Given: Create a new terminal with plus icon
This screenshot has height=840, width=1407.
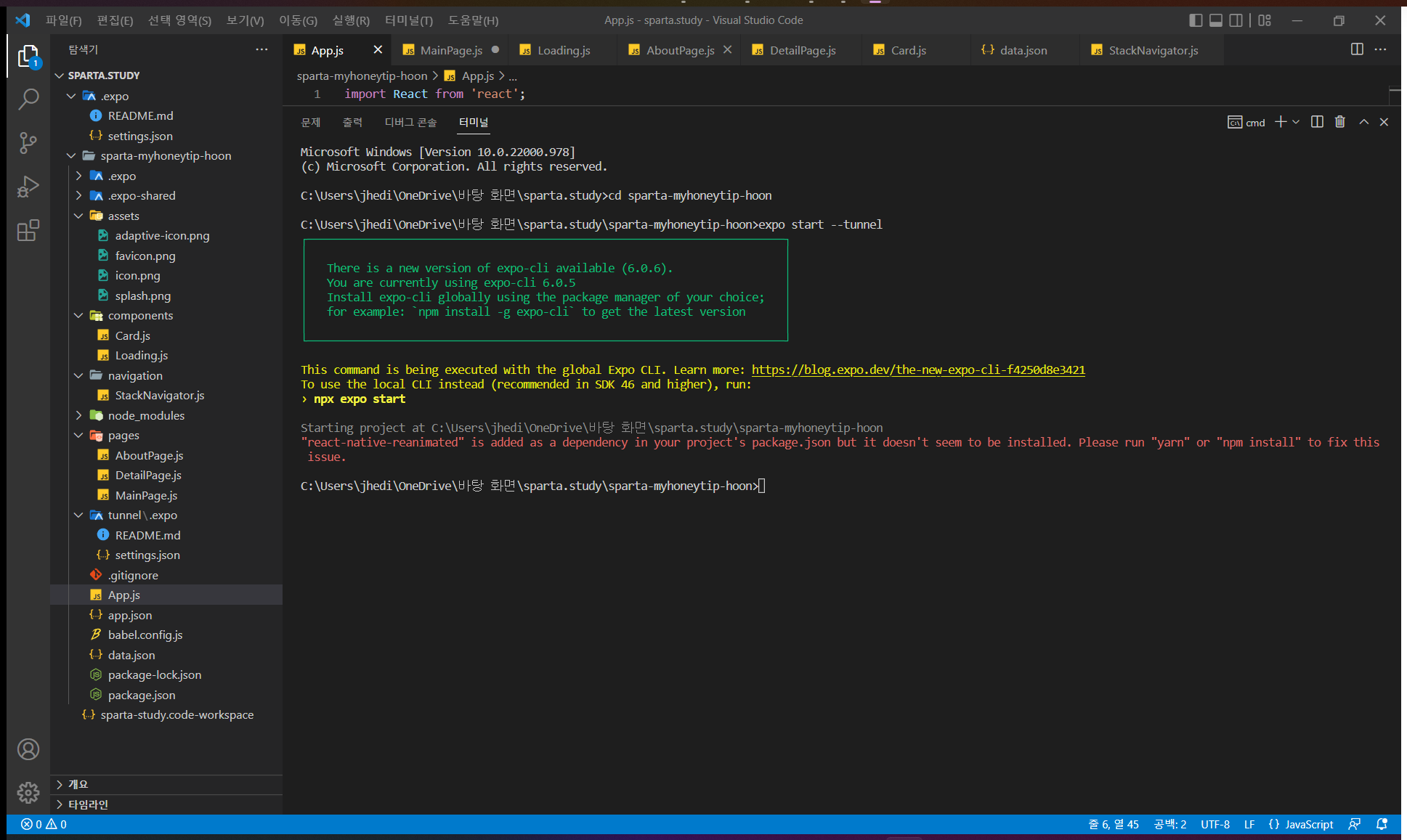Looking at the screenshot, I should tap(1281, 122).
